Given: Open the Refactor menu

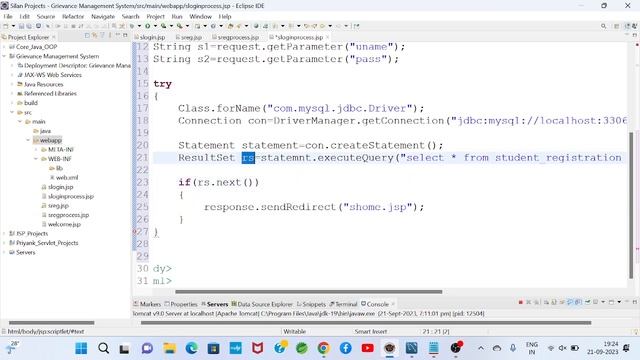Looking at the screenshot, I should [73, 16].
